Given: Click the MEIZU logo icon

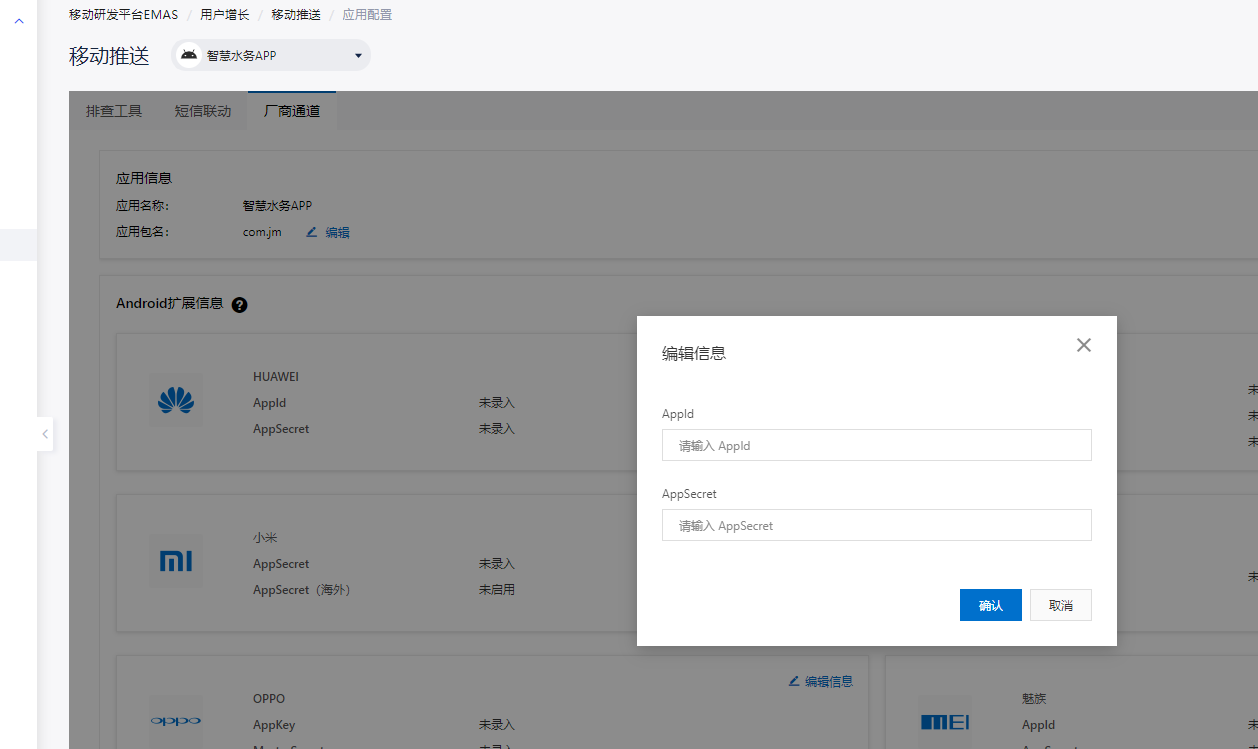Looking at the screenshot, I should tap(944, 721).
